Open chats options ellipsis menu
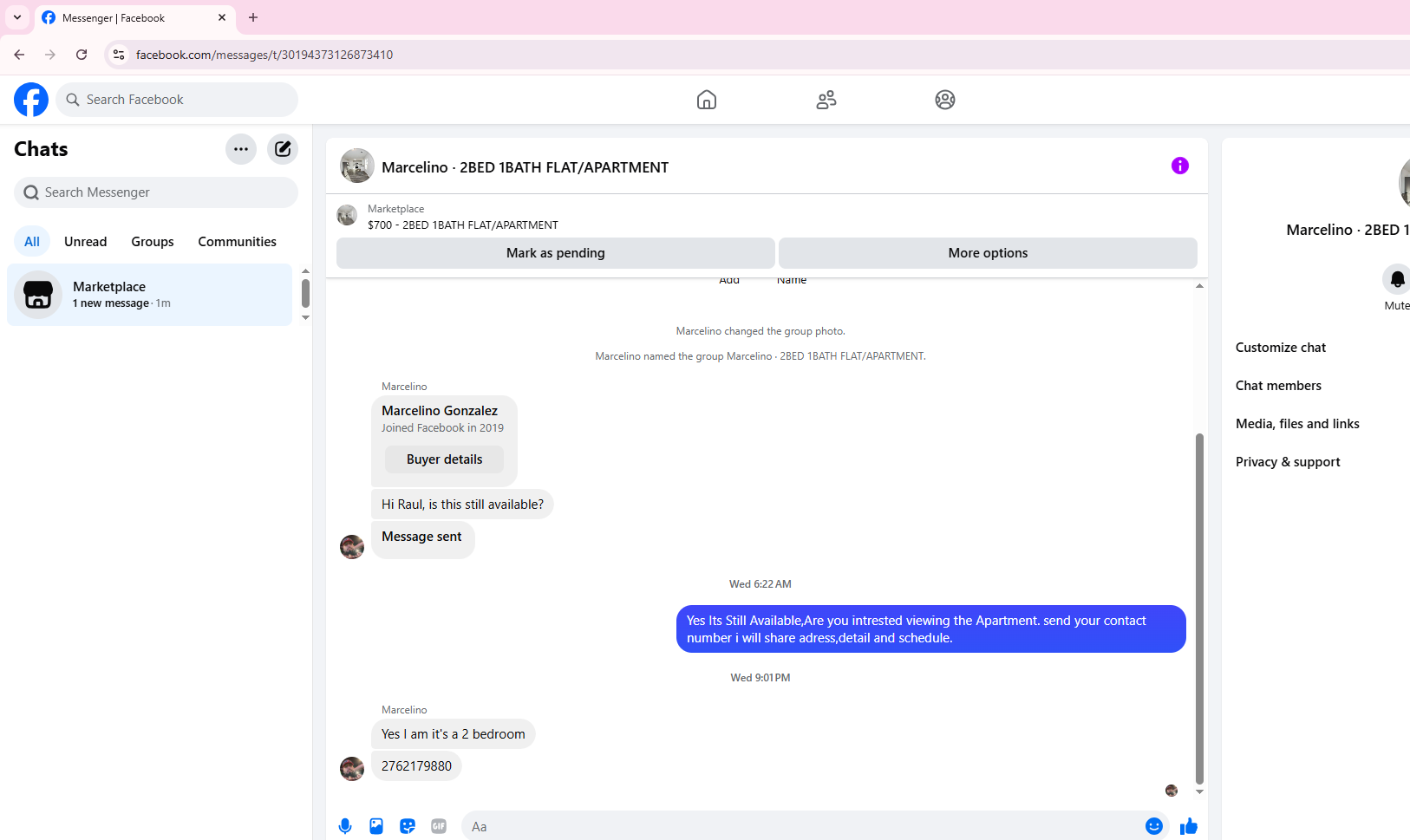Viewport: 1410px width, 840px height. tap(241, 149)
